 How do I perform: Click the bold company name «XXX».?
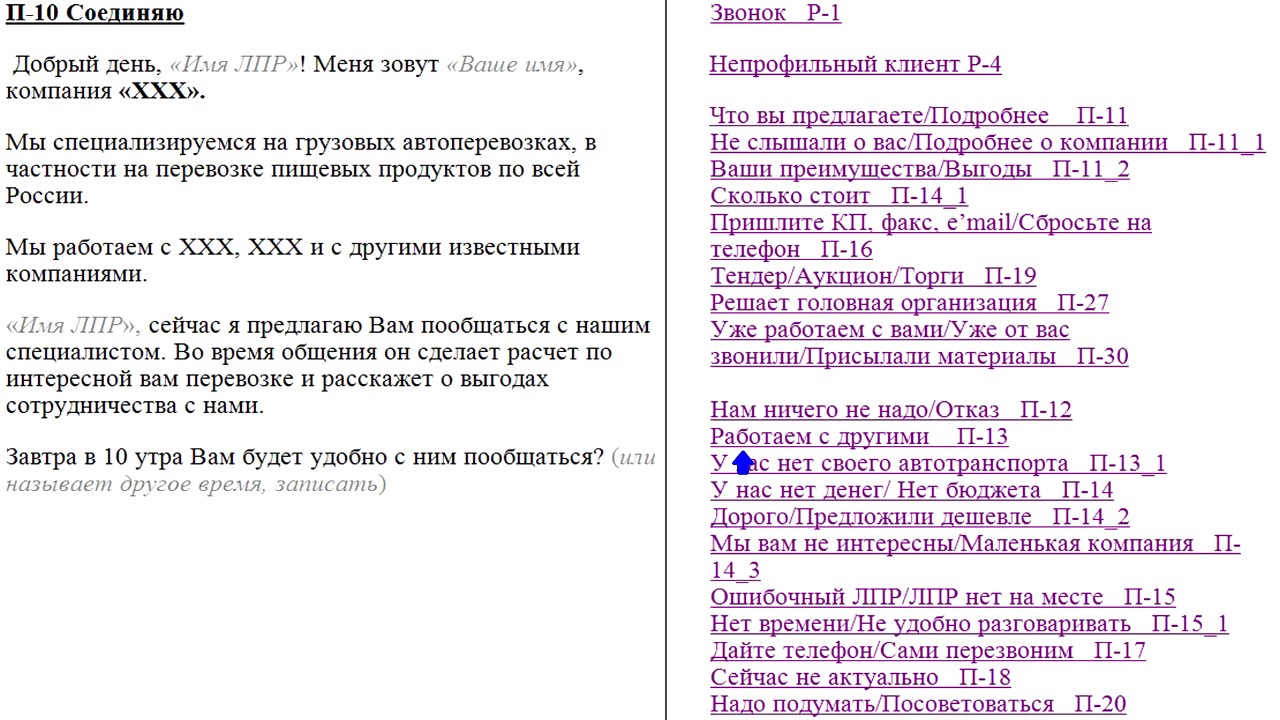(x=162, y=92)
